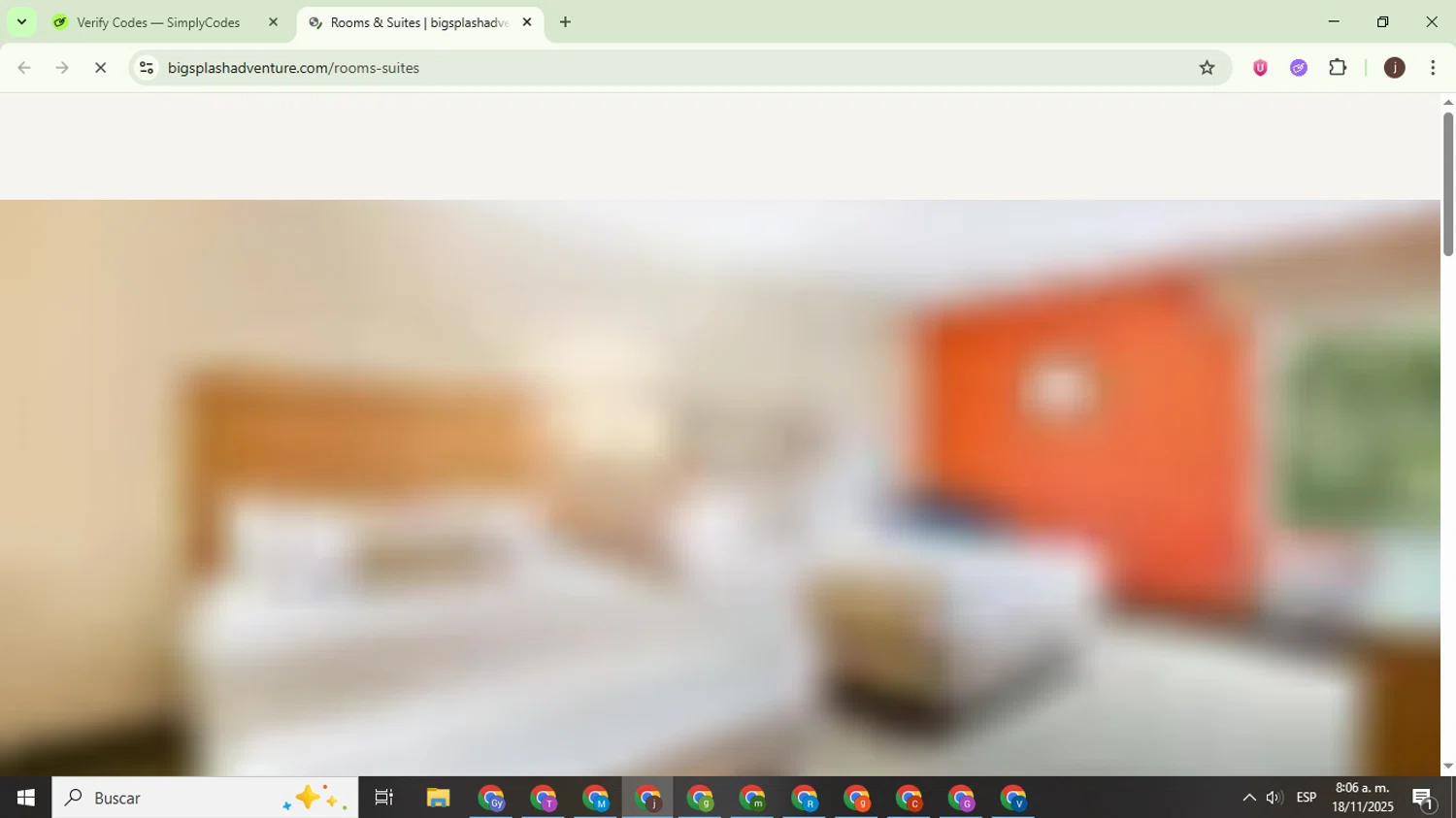The height and width of the screenshot is (818, 1456).
Task: Go back to the previous page
Action: (x=24, y=68)
